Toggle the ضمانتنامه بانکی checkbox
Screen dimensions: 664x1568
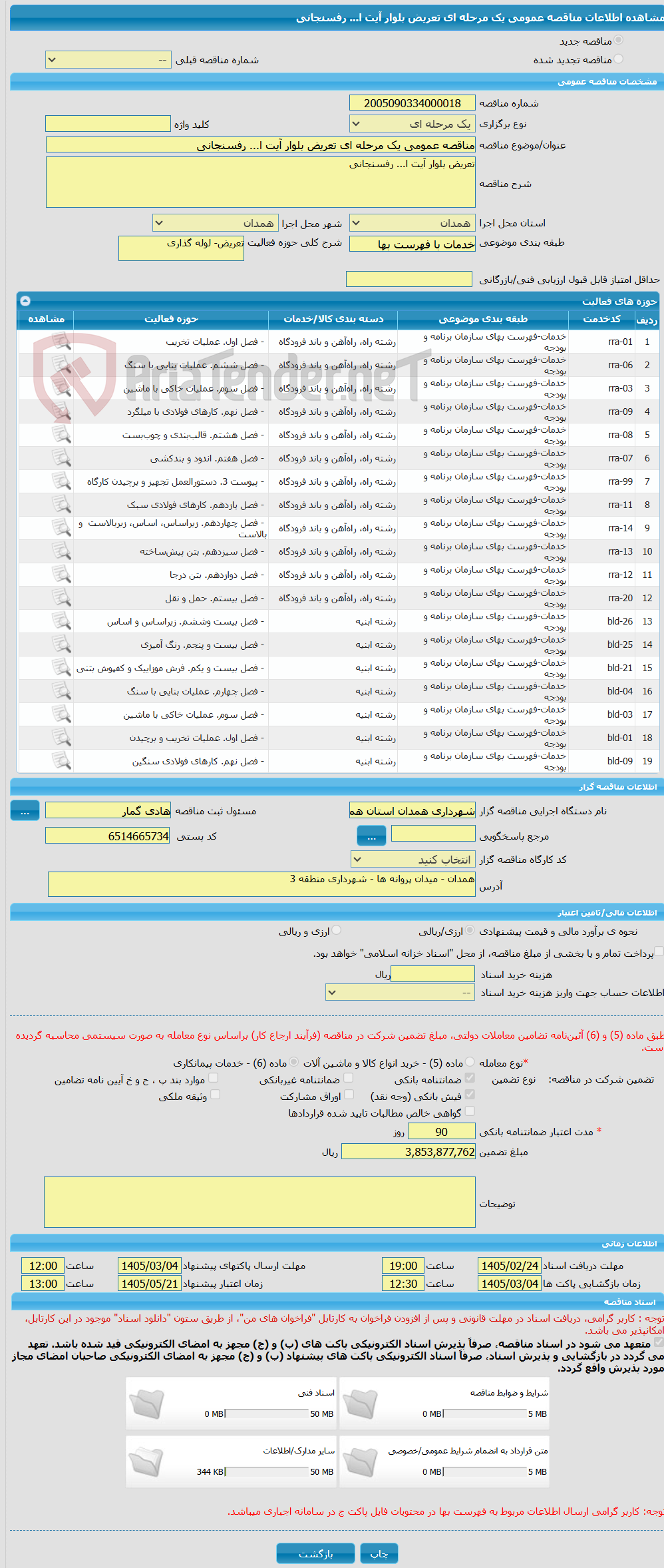click(x=470, y=1078)
